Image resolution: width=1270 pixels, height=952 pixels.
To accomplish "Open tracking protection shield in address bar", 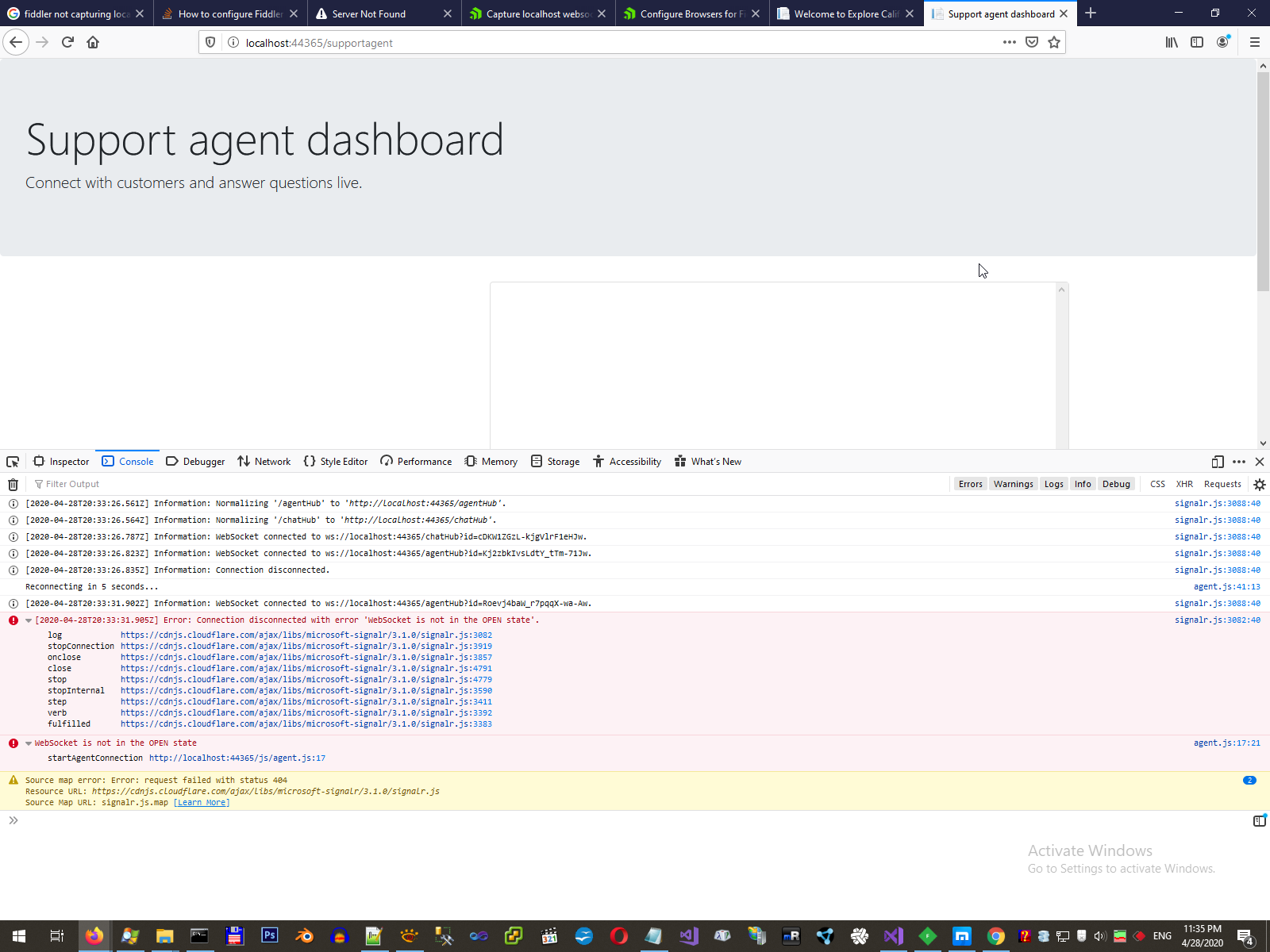I will [x=210, y=42].
